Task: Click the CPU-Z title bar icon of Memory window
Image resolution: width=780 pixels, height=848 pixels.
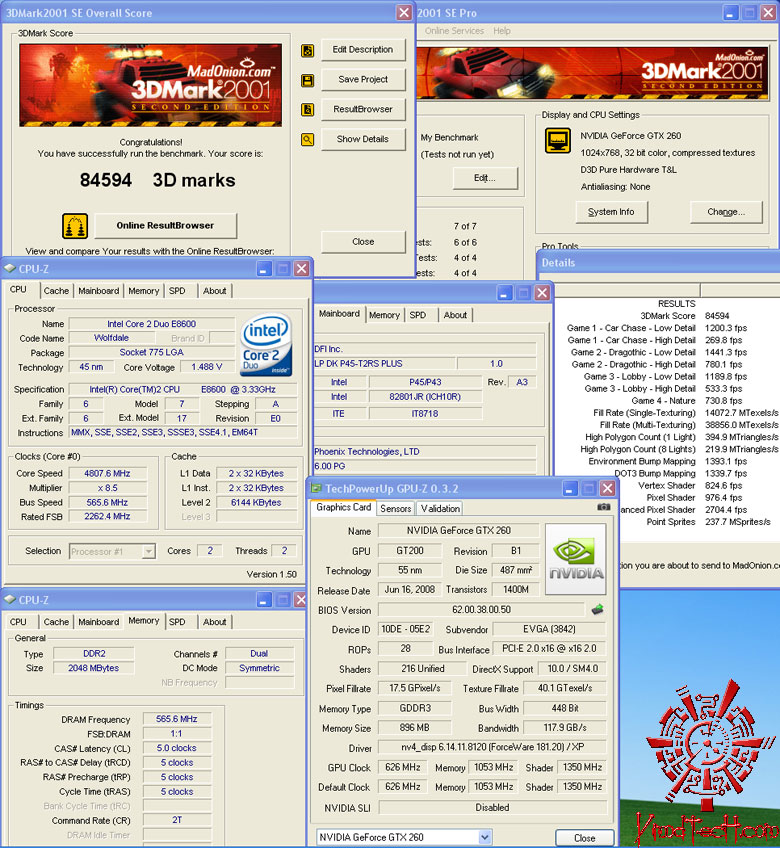Action: (x=10, y=599)
